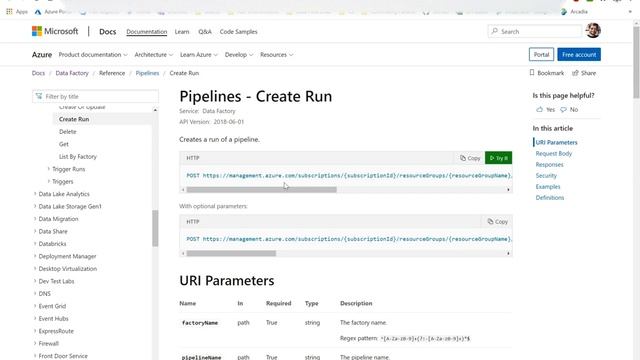
Task: Open the Learn tab
Action: click(x=182, y=31)
